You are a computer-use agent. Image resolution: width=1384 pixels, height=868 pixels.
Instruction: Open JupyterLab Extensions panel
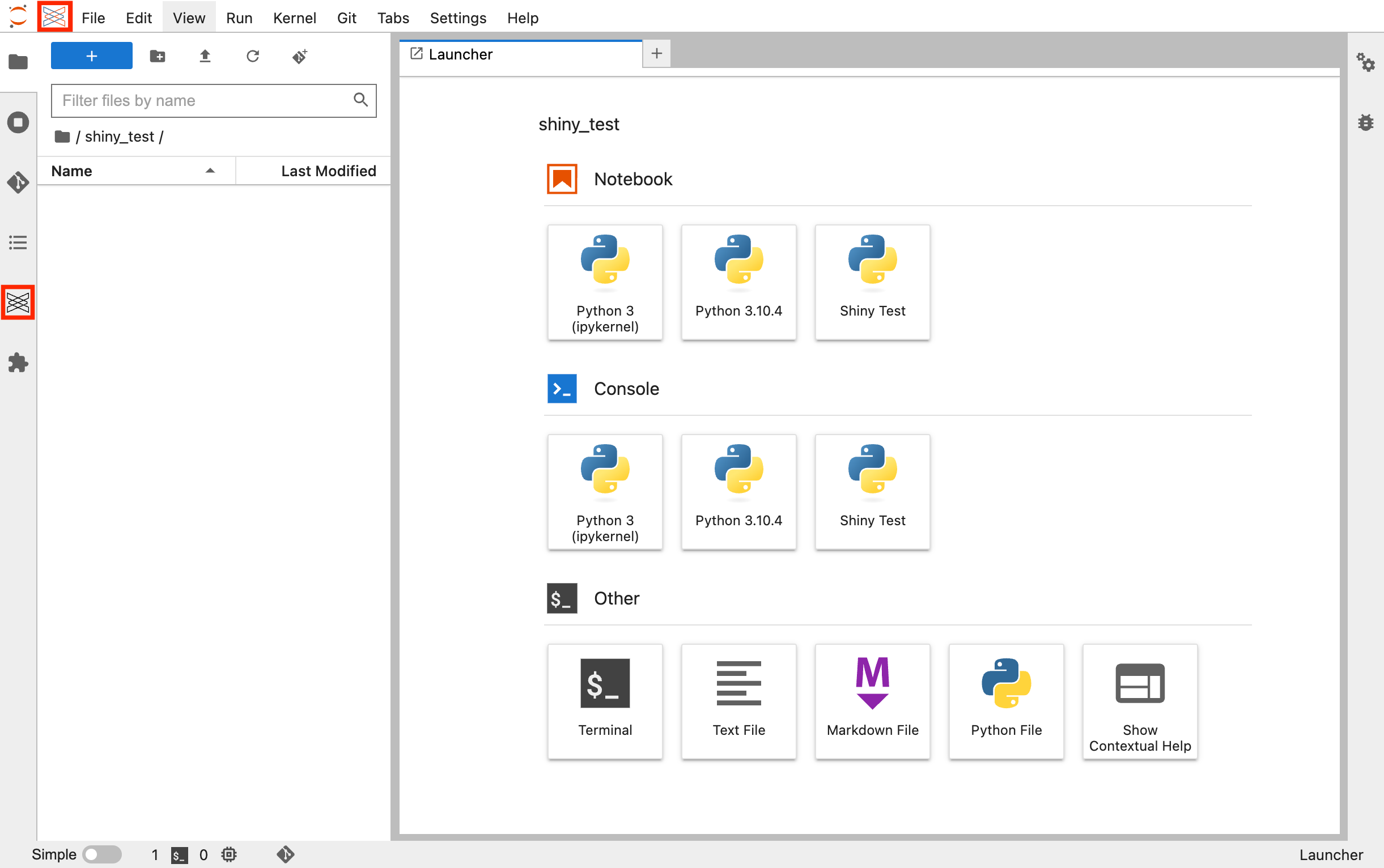(x=18, y=362)
